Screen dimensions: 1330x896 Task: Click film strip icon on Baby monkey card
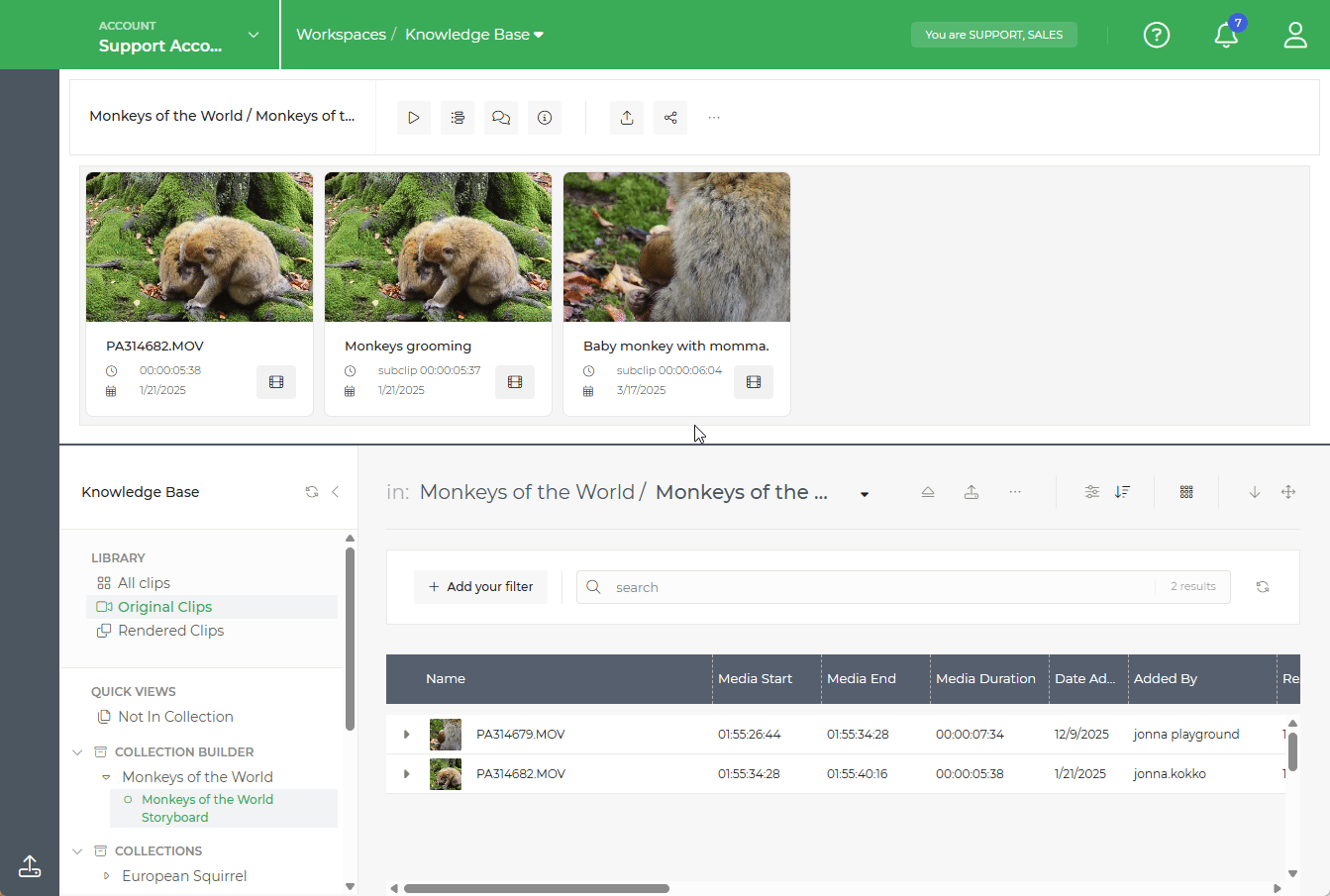[x=754, y=382]
